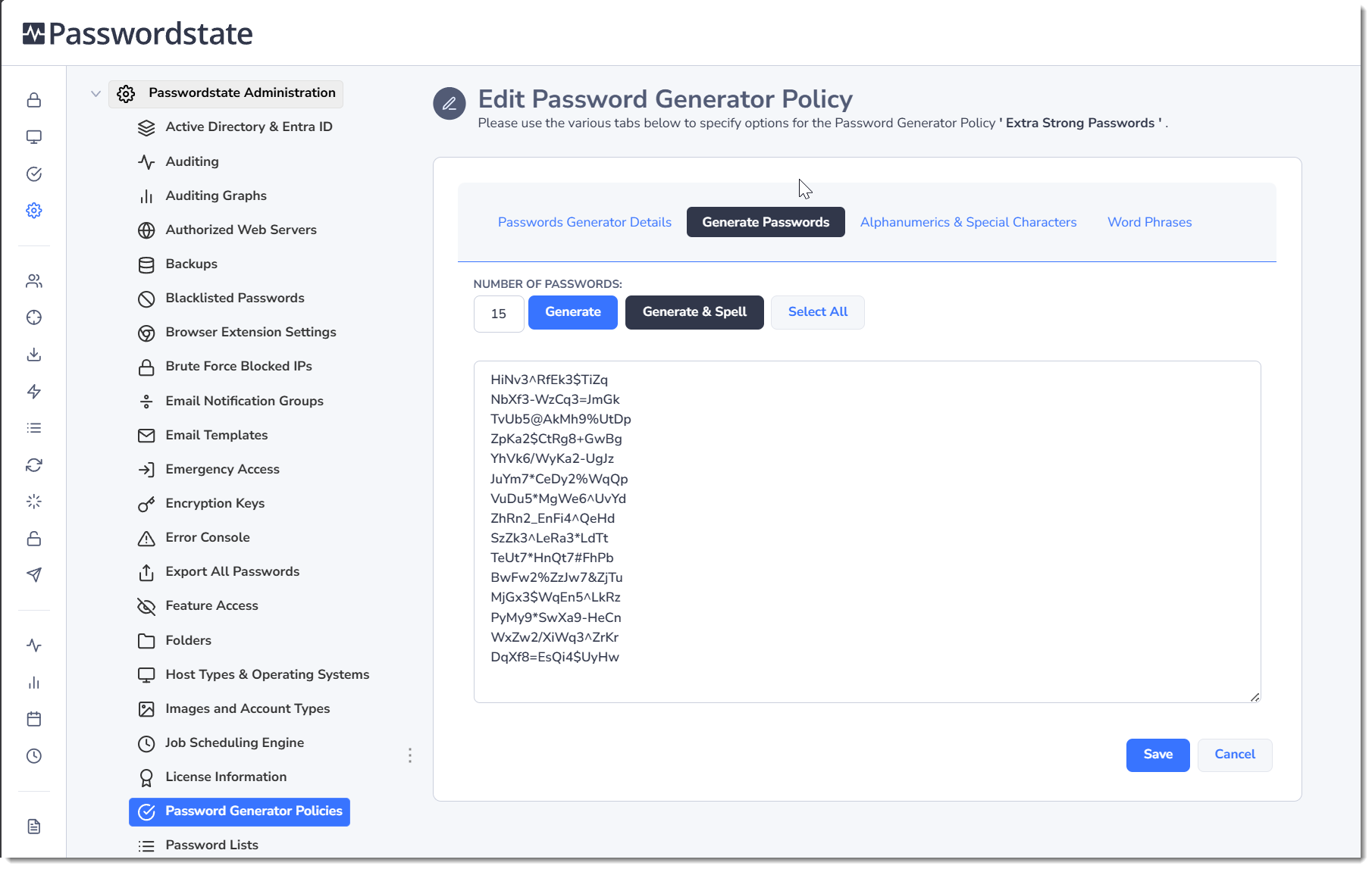Image resolution: width=1372 pixels, height=869 pixels.
Task: Open Export All Passwords
Action: click(232, 571)
